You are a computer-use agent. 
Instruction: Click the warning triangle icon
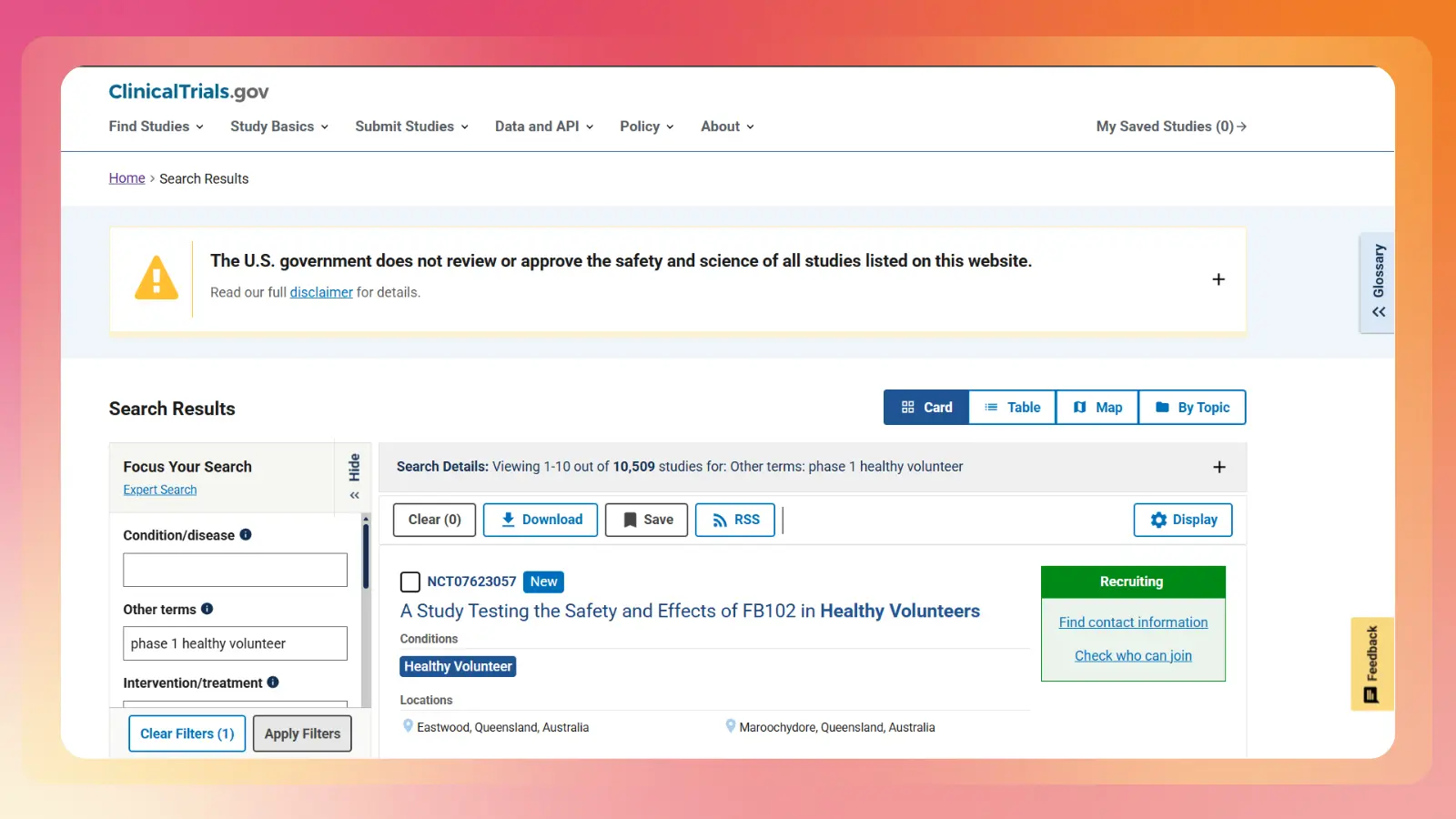157,278
